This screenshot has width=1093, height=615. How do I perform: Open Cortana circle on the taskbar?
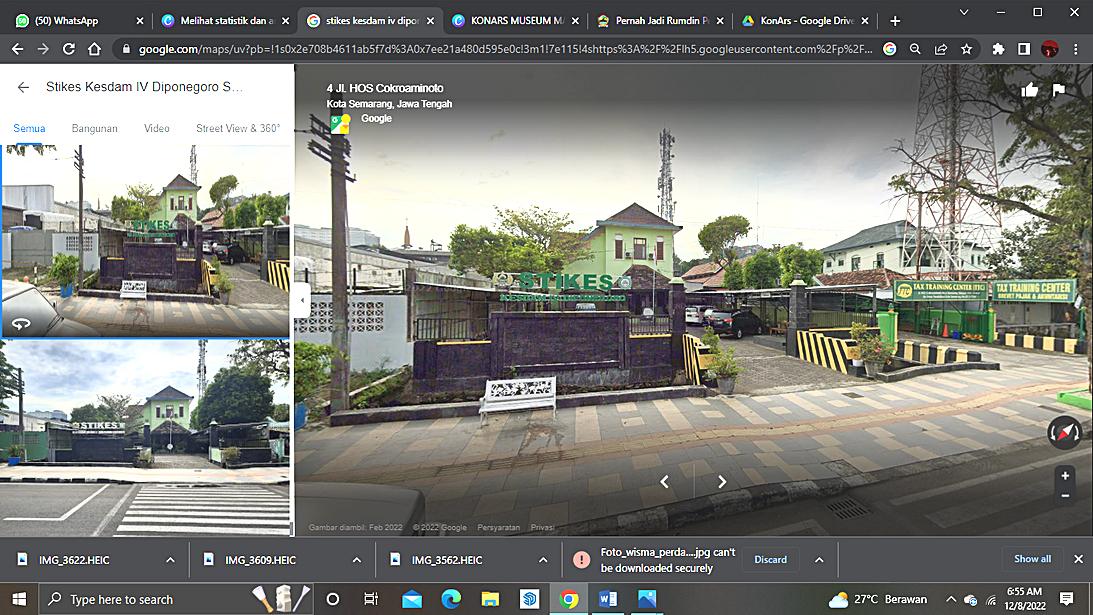tap(333, 599)
